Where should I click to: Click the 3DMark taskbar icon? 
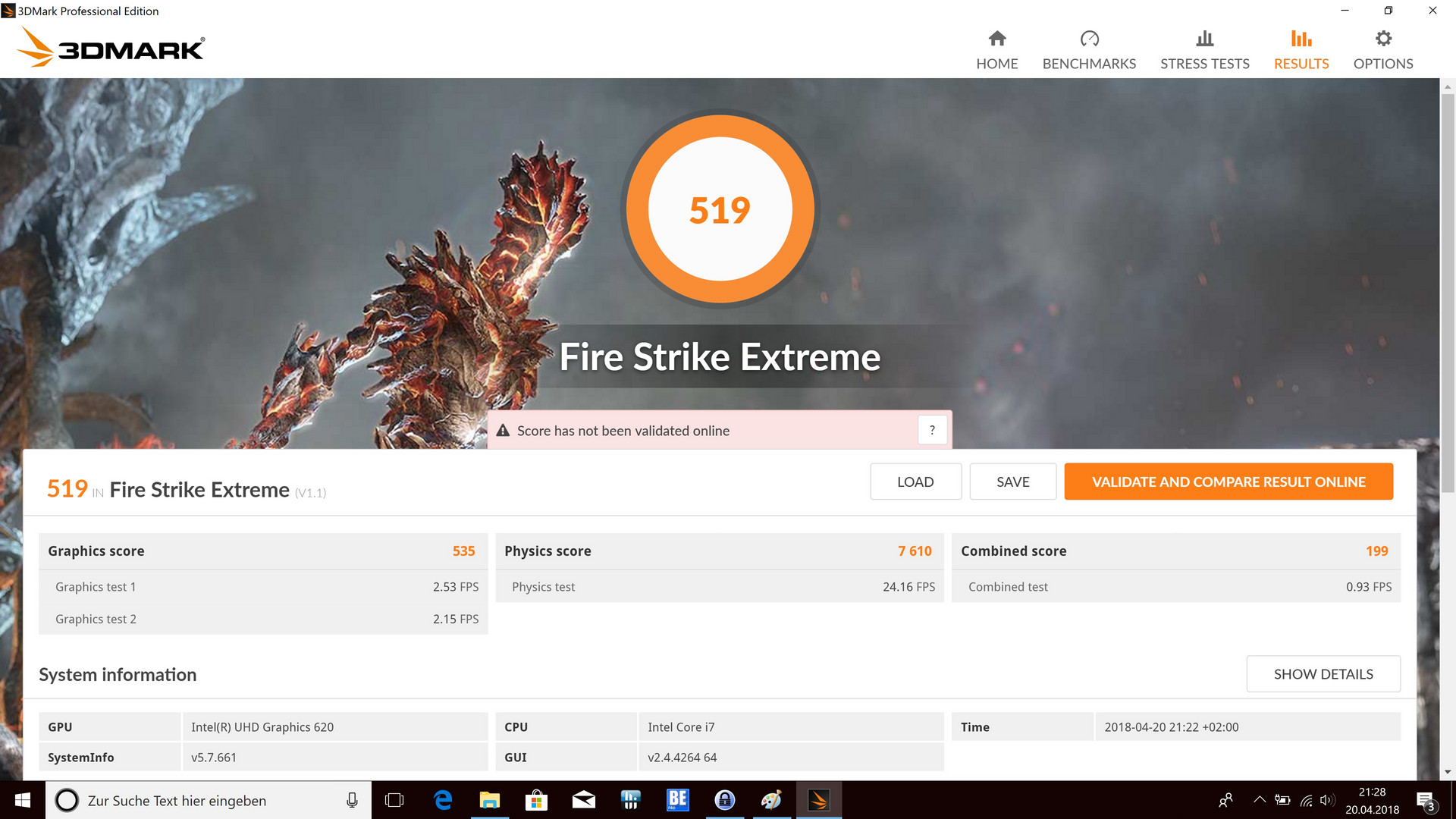pyautogui.click(x=818, y=800)
